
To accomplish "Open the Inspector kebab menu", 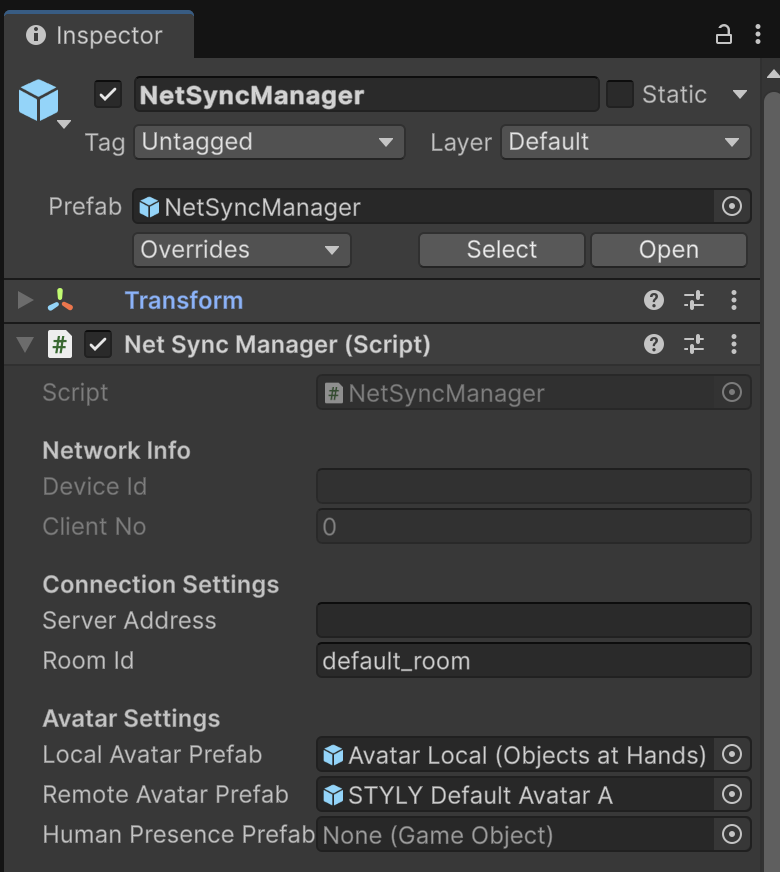I will point(758,34).
